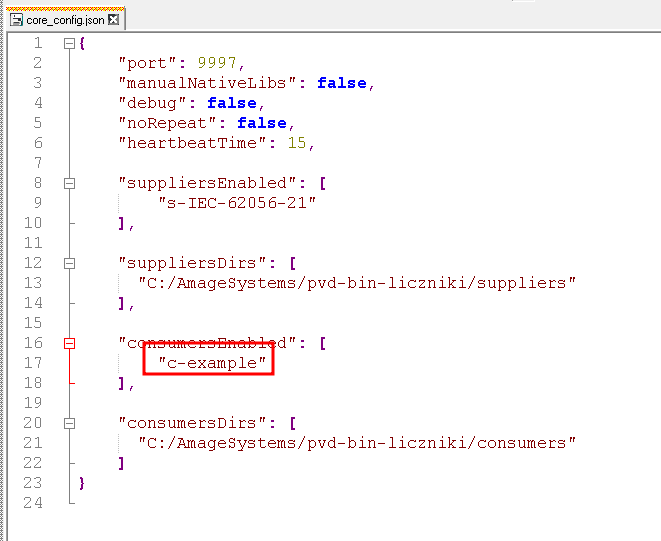Image resolution: width=661 pixels, height=541 pixels.
Task: Click the closing brace on line 23
Action: 82,483
